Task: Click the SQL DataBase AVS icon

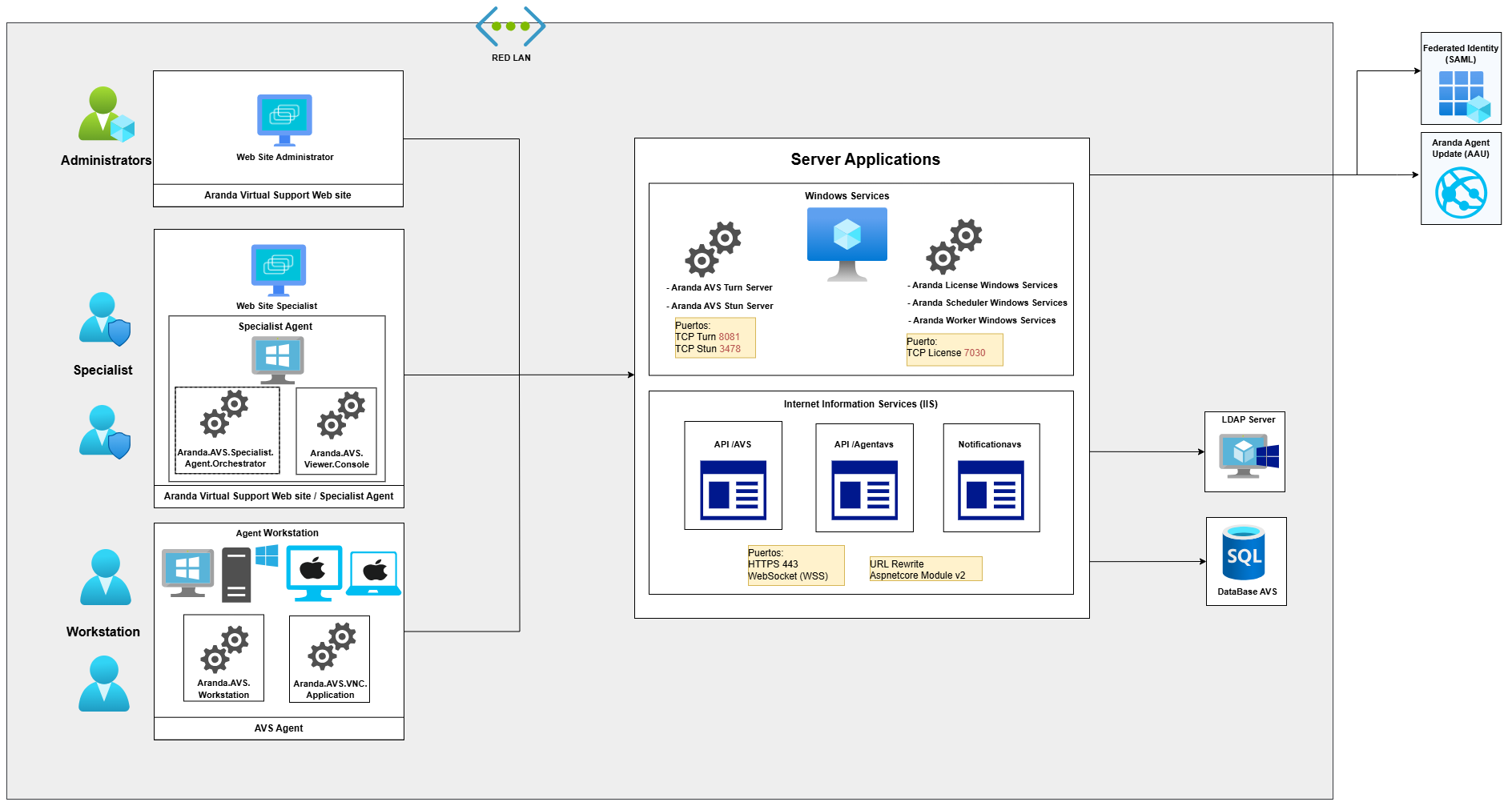Action: tap(1245, 553)
